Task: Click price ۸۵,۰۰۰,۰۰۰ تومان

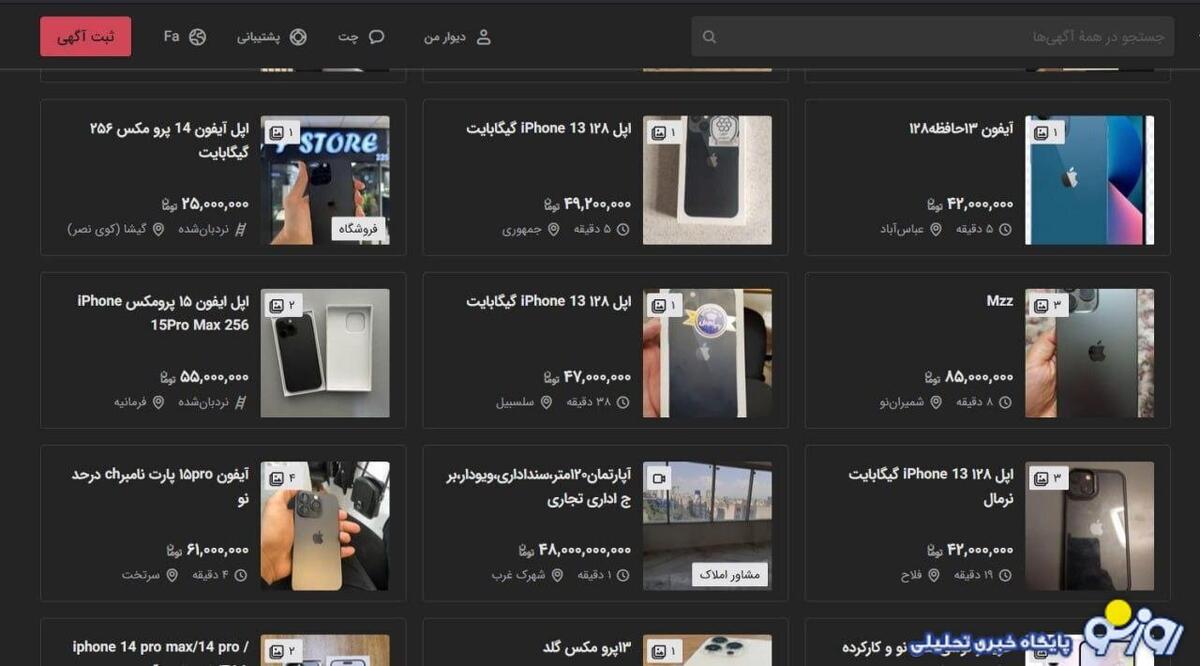Action: tap(969, 377)
